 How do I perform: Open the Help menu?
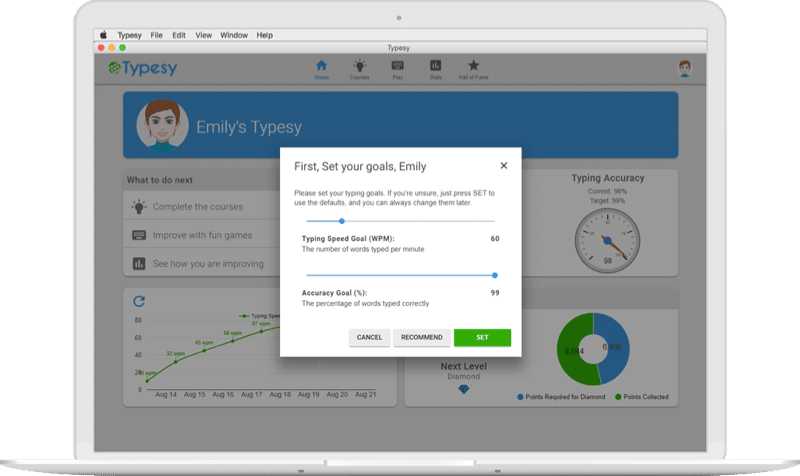pos(264,35)
